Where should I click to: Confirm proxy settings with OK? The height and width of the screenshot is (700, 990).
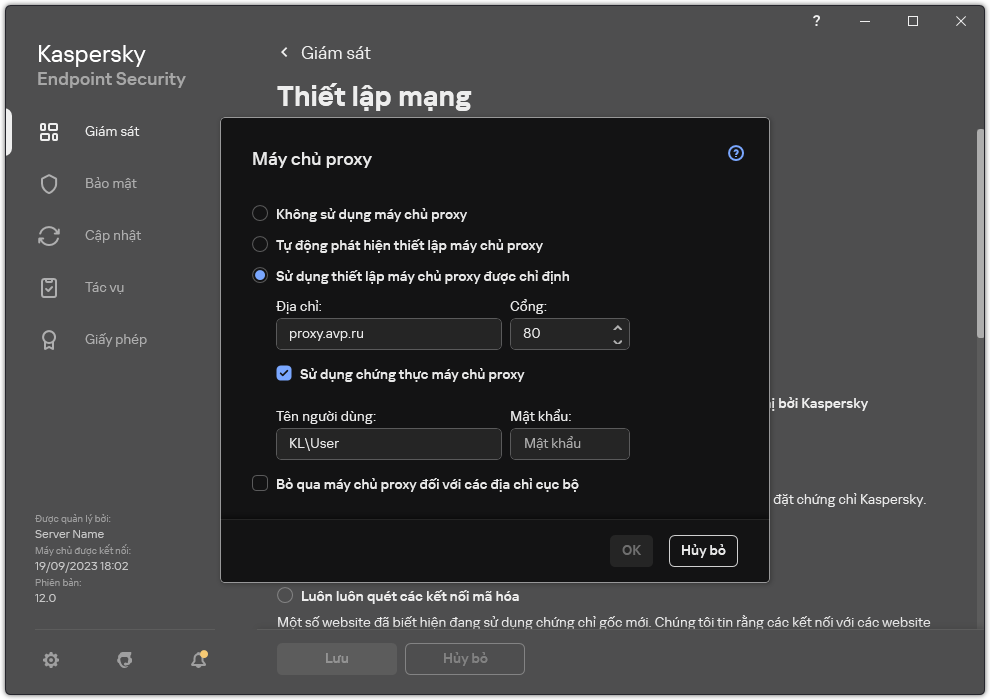click(631, 551)
